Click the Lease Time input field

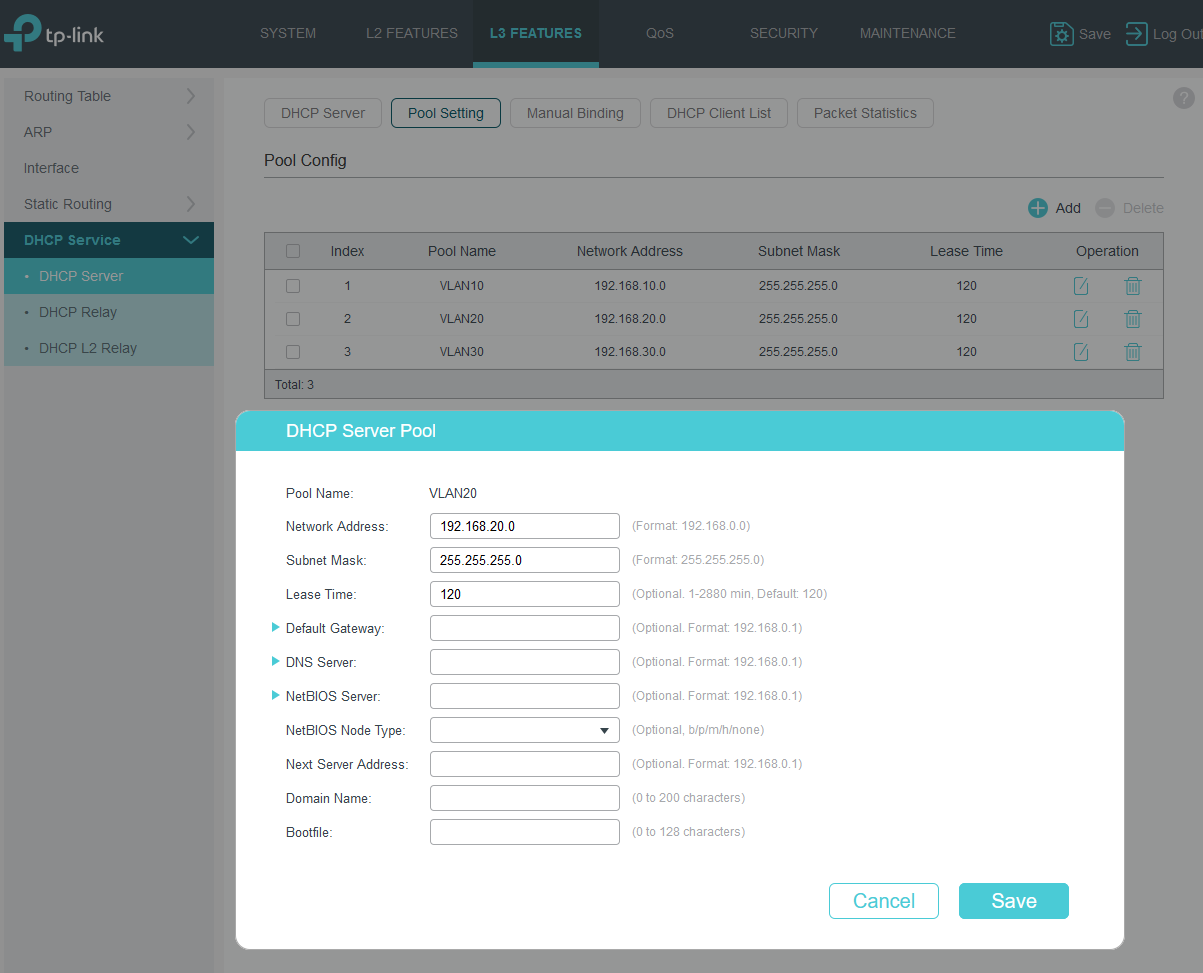[x=525, y=594]
